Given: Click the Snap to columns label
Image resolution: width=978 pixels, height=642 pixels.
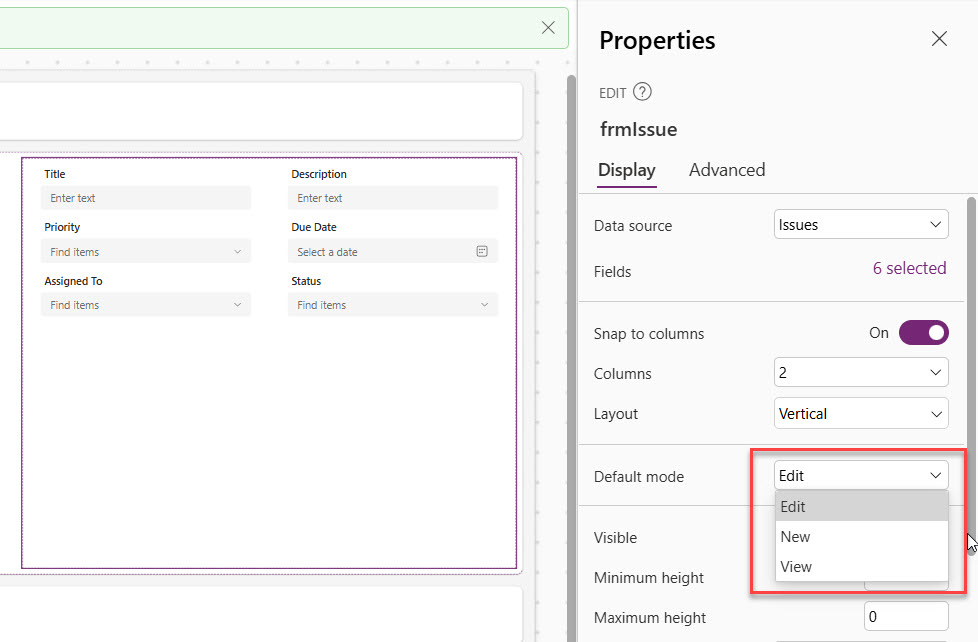Looking at the screenshot, I should [649, 334].
